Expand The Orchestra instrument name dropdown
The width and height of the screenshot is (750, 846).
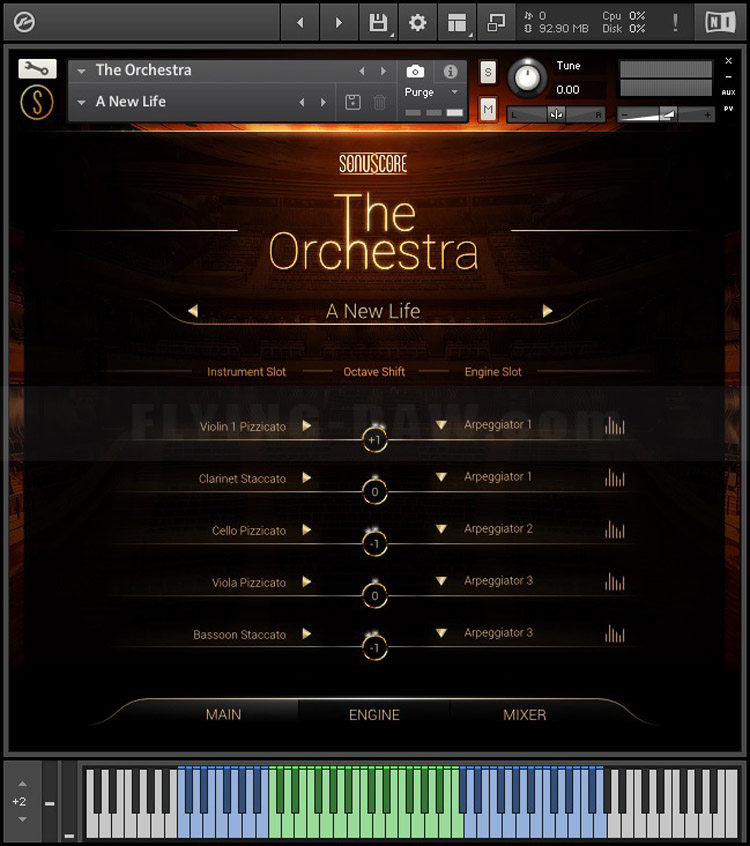click(81, 71)
